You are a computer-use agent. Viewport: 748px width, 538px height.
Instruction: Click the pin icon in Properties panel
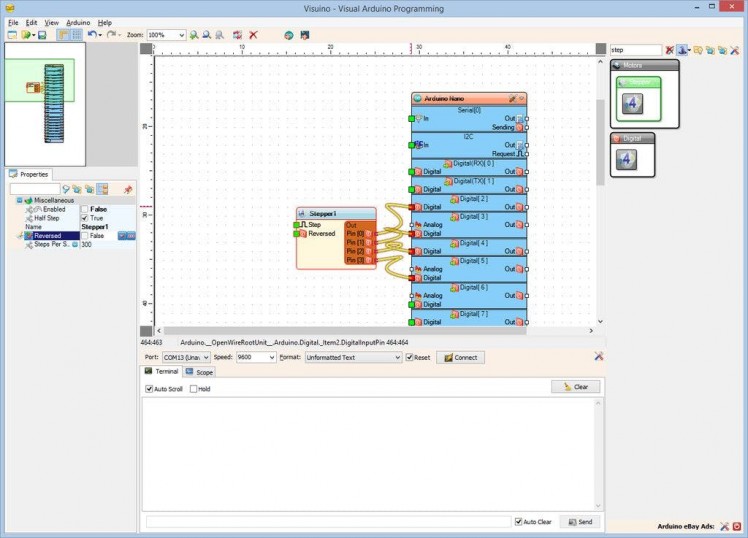tap(127, 189)
